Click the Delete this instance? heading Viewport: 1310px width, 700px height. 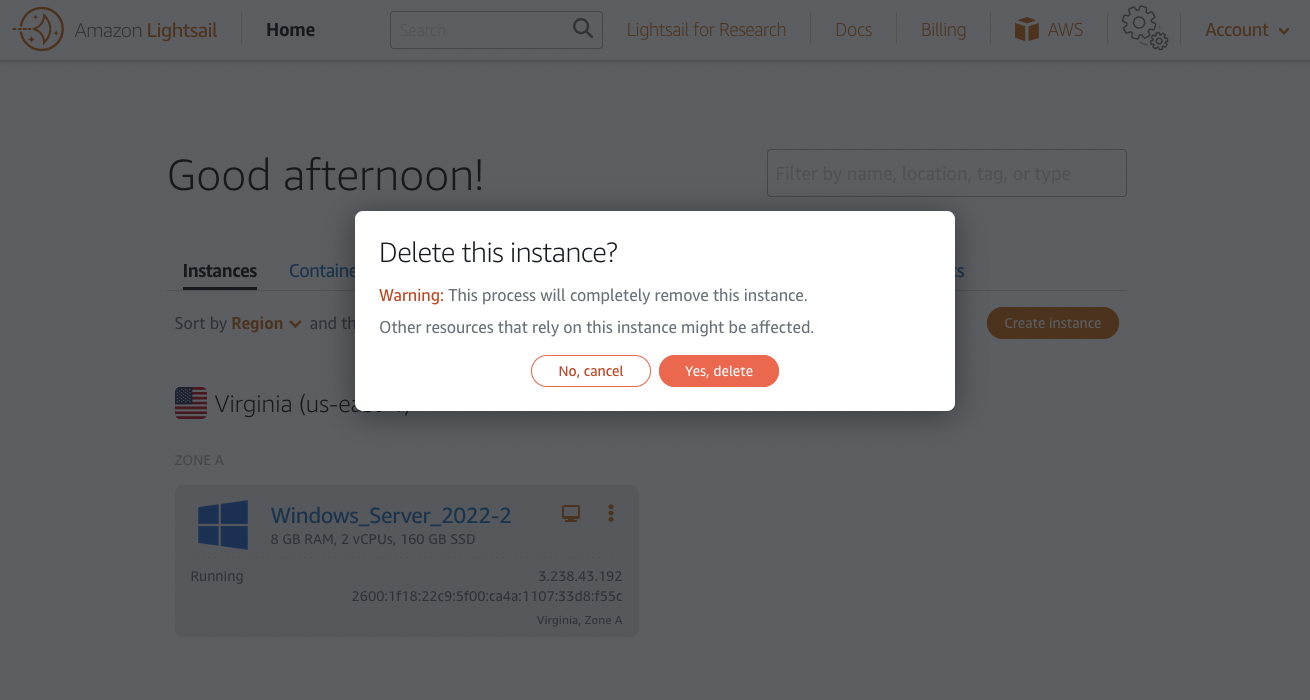tap(498, 252)
